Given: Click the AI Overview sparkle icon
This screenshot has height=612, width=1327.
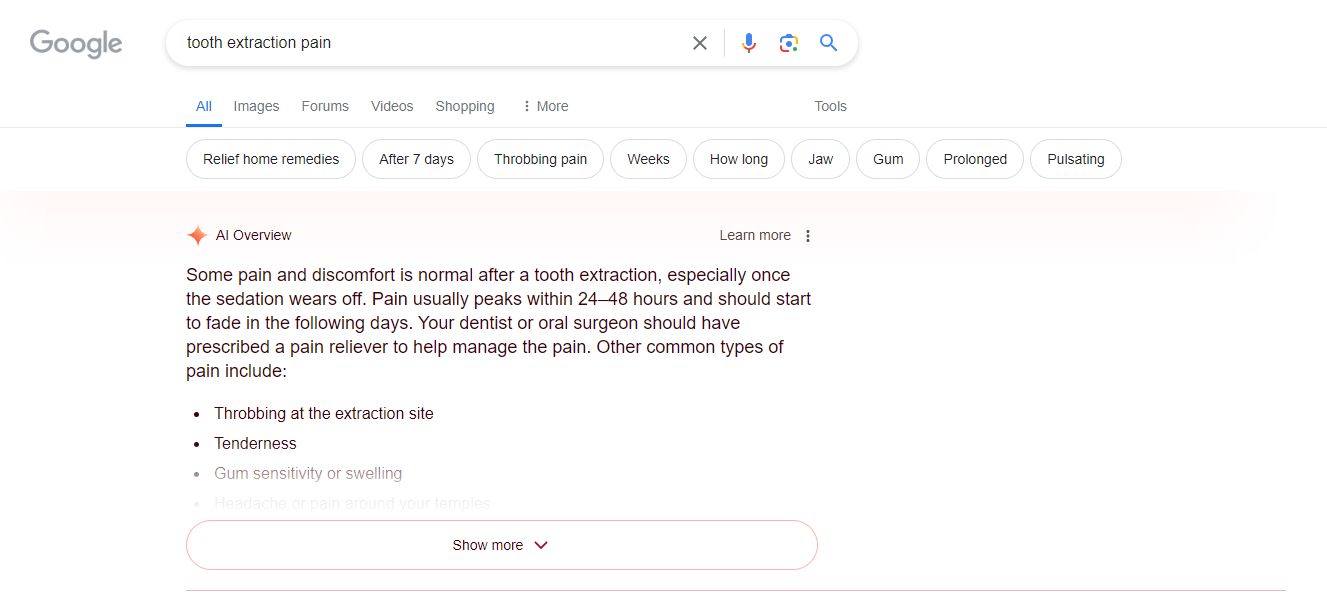Looking at the screenshot, I should (x=197, y=236).
